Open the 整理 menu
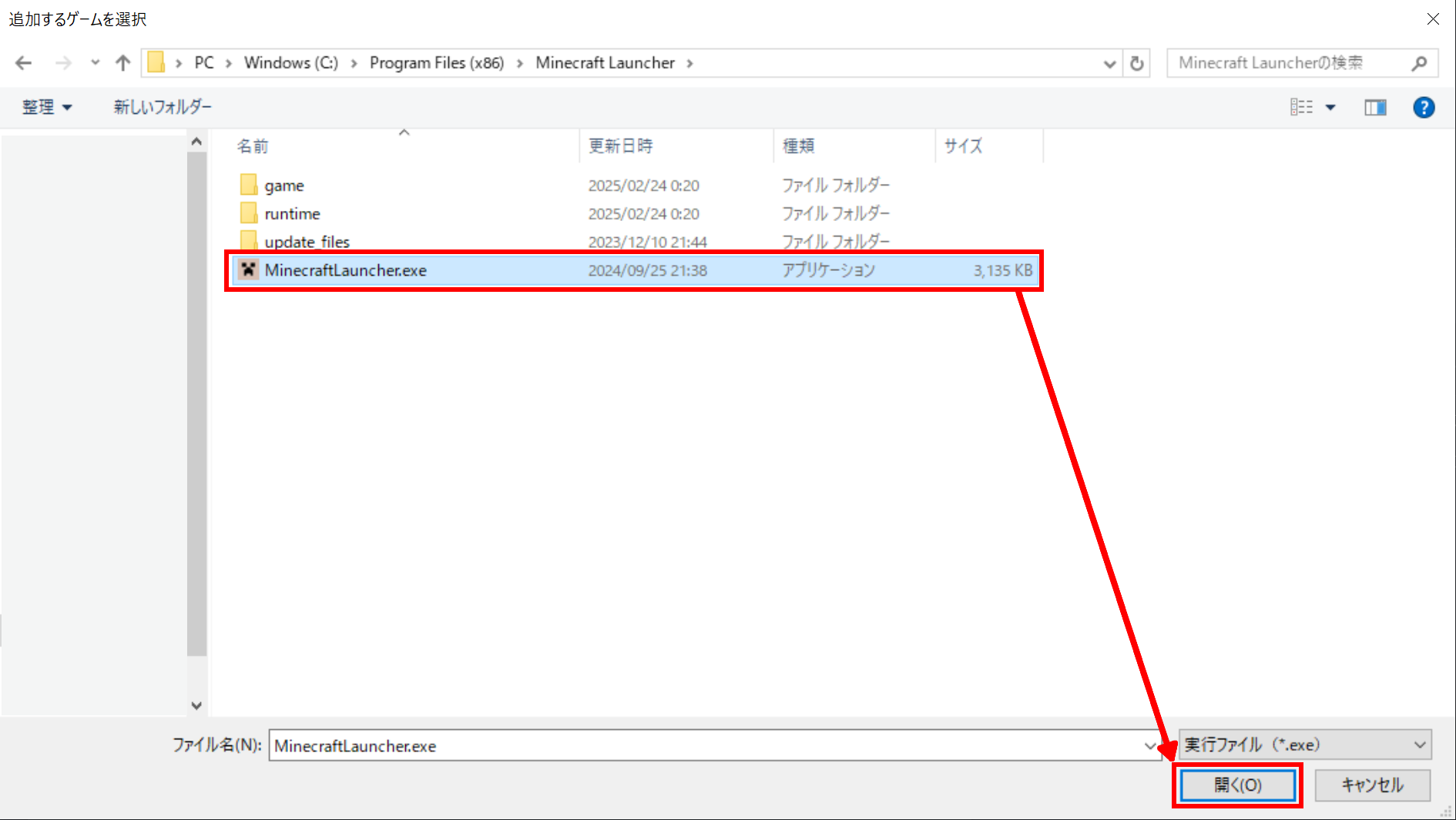This screenshot has height=820, width=1456. pos(47,107)
